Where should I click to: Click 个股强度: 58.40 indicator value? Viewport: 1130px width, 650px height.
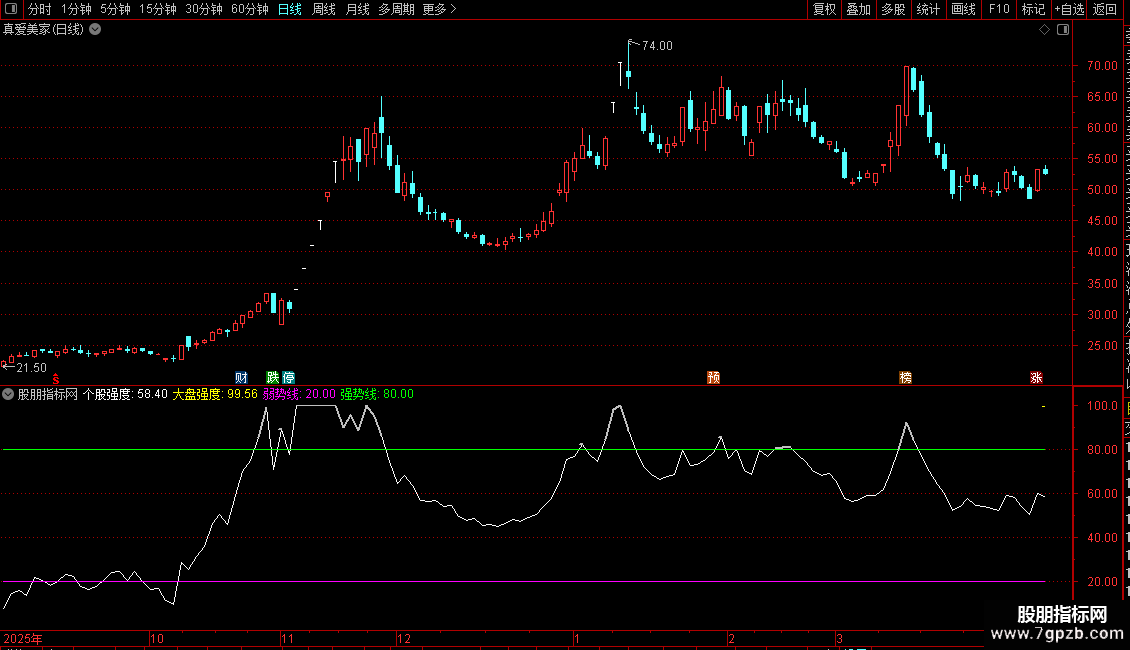125,394
